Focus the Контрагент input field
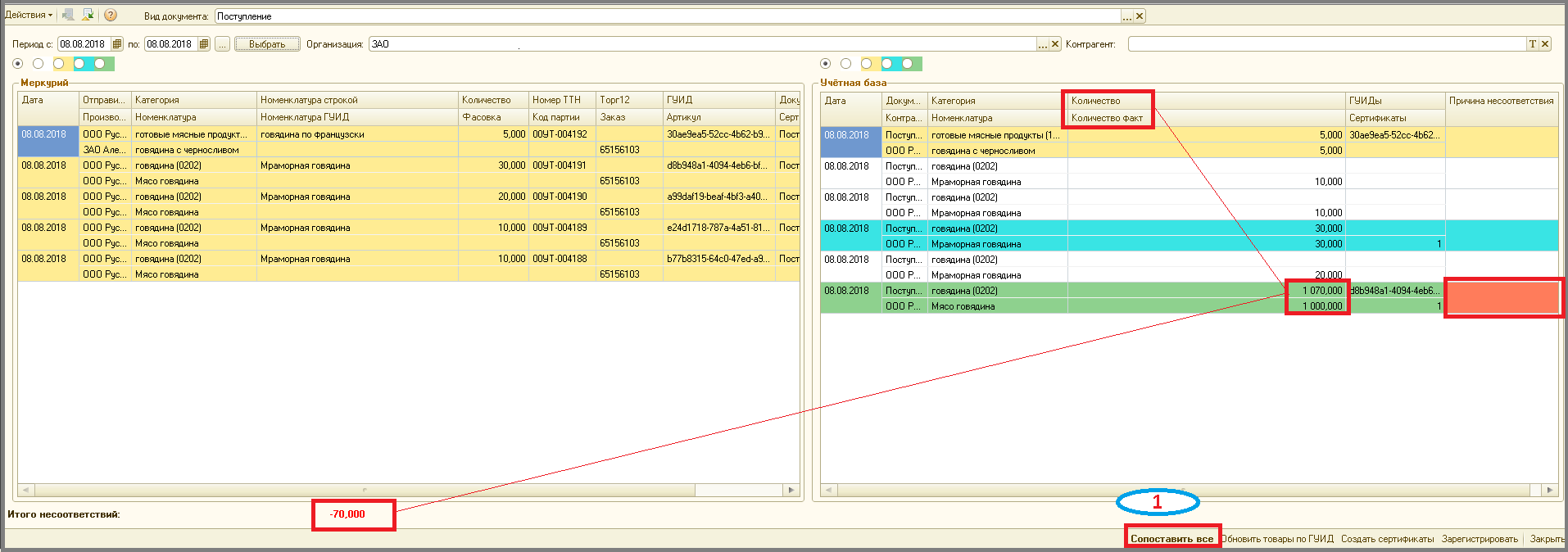Screen dimensions: 1568x552 1327,44
